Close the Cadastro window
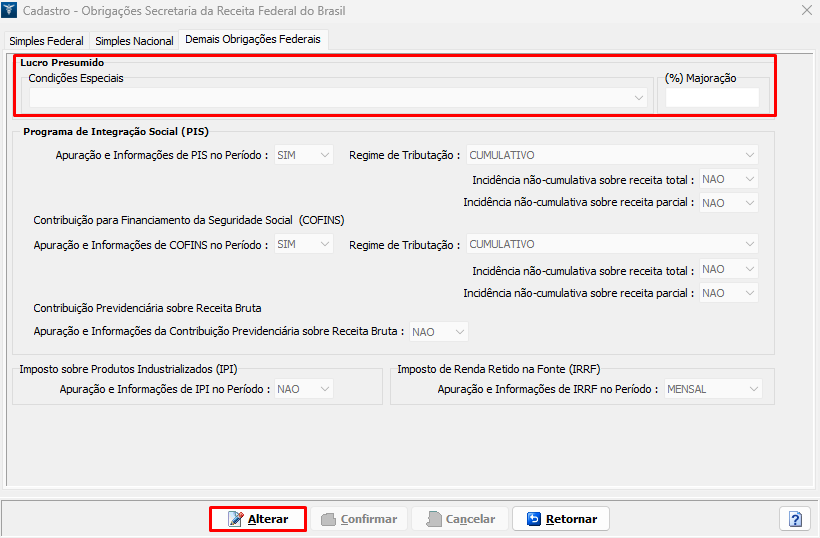 coord(806,10)
